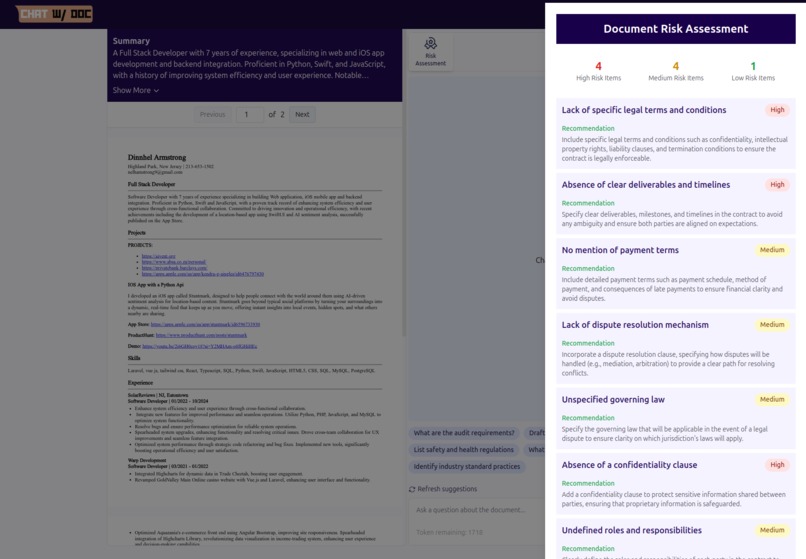Image resolution: width=806 pixels, height=559 pixels.
Task: Select 'Absence of a confidentiality clause' item
Action: (629, 465)
